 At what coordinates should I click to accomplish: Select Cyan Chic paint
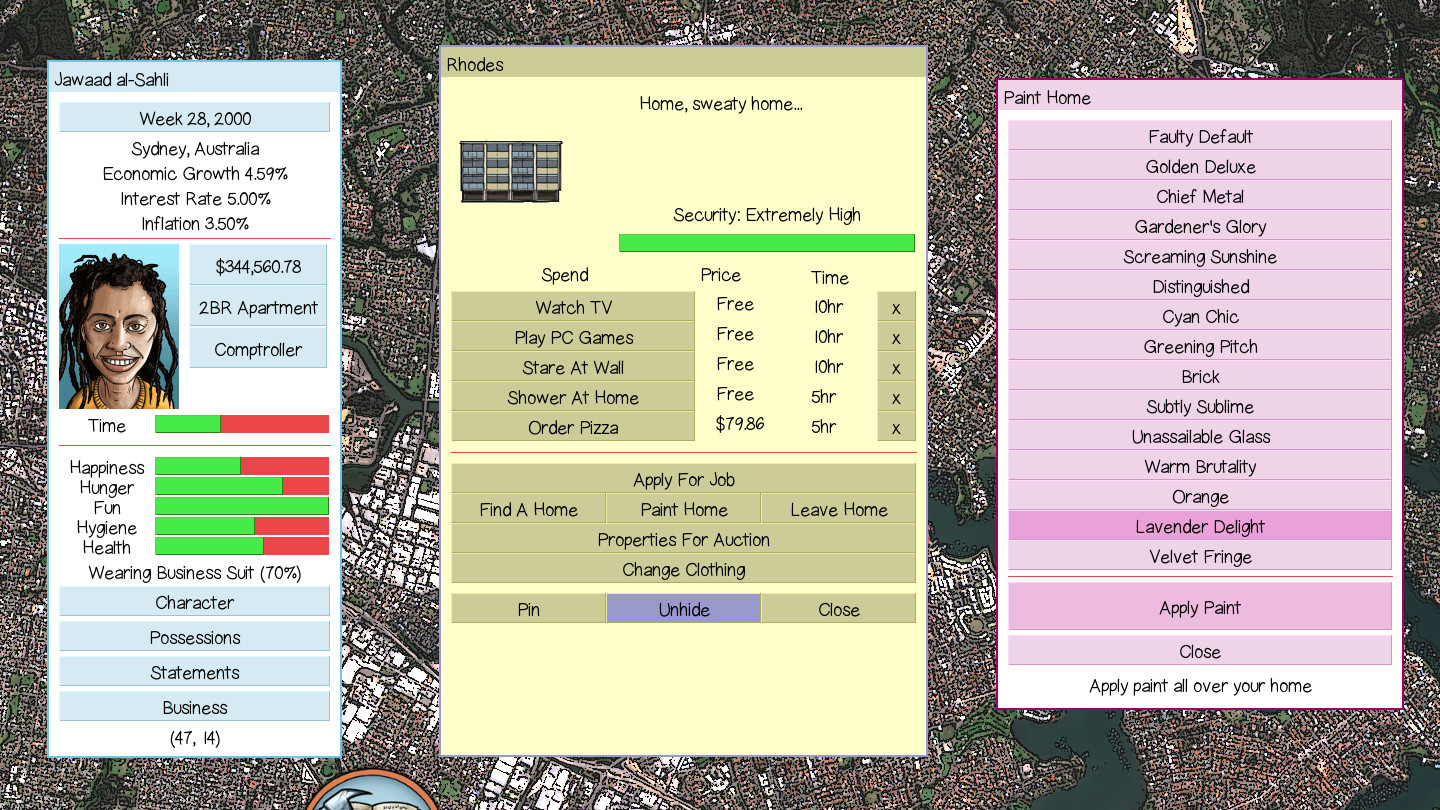point(1199,316)
